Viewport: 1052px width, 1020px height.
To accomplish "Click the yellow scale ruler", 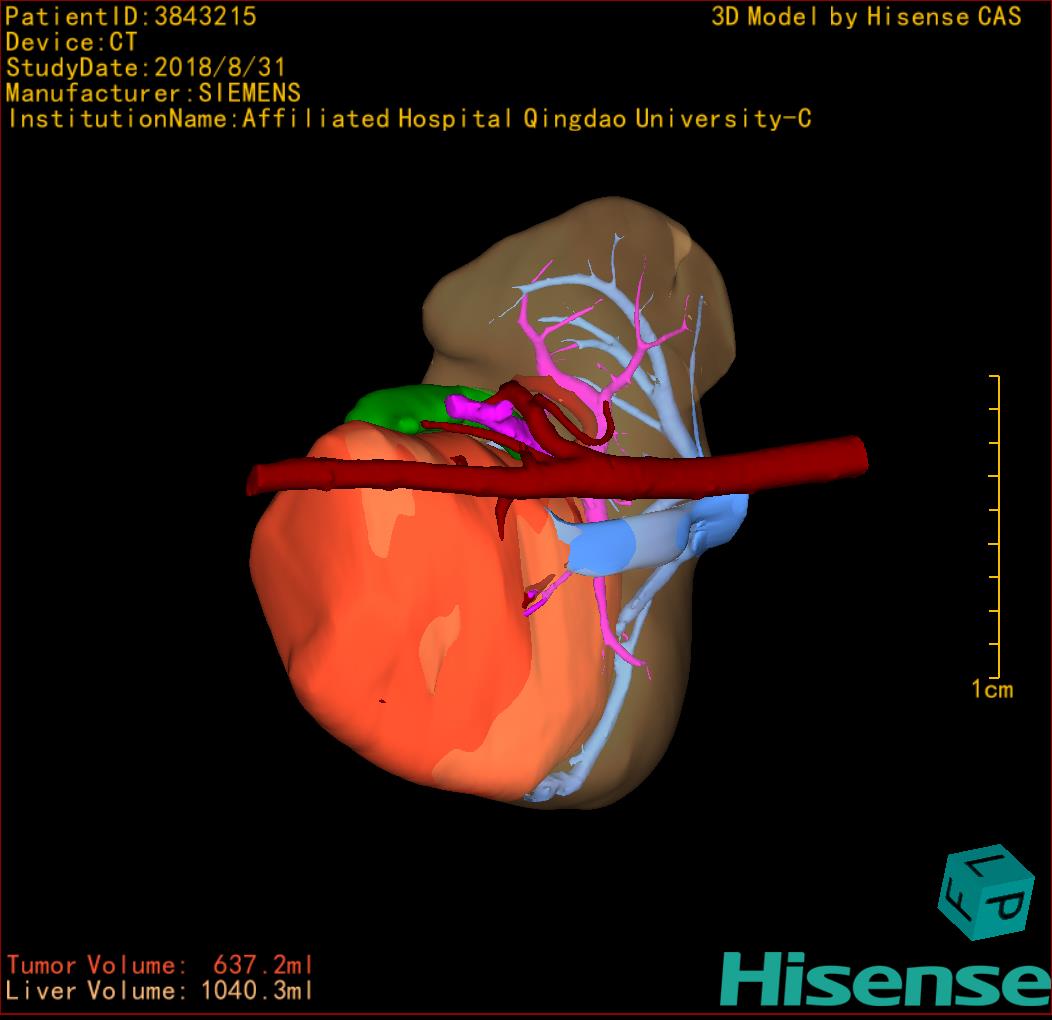I will click(995, 527).
